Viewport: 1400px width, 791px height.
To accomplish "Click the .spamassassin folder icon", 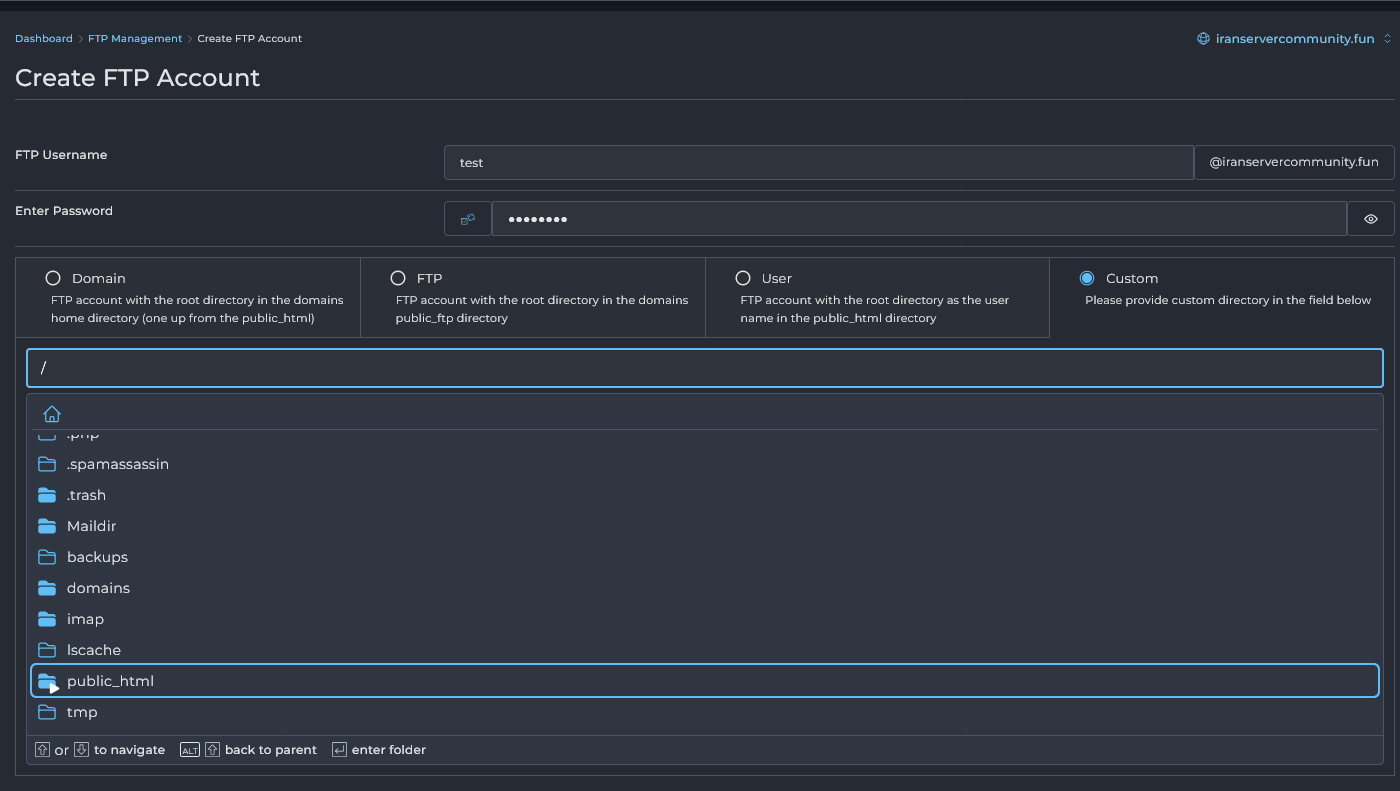I will [x=47, y=464].
